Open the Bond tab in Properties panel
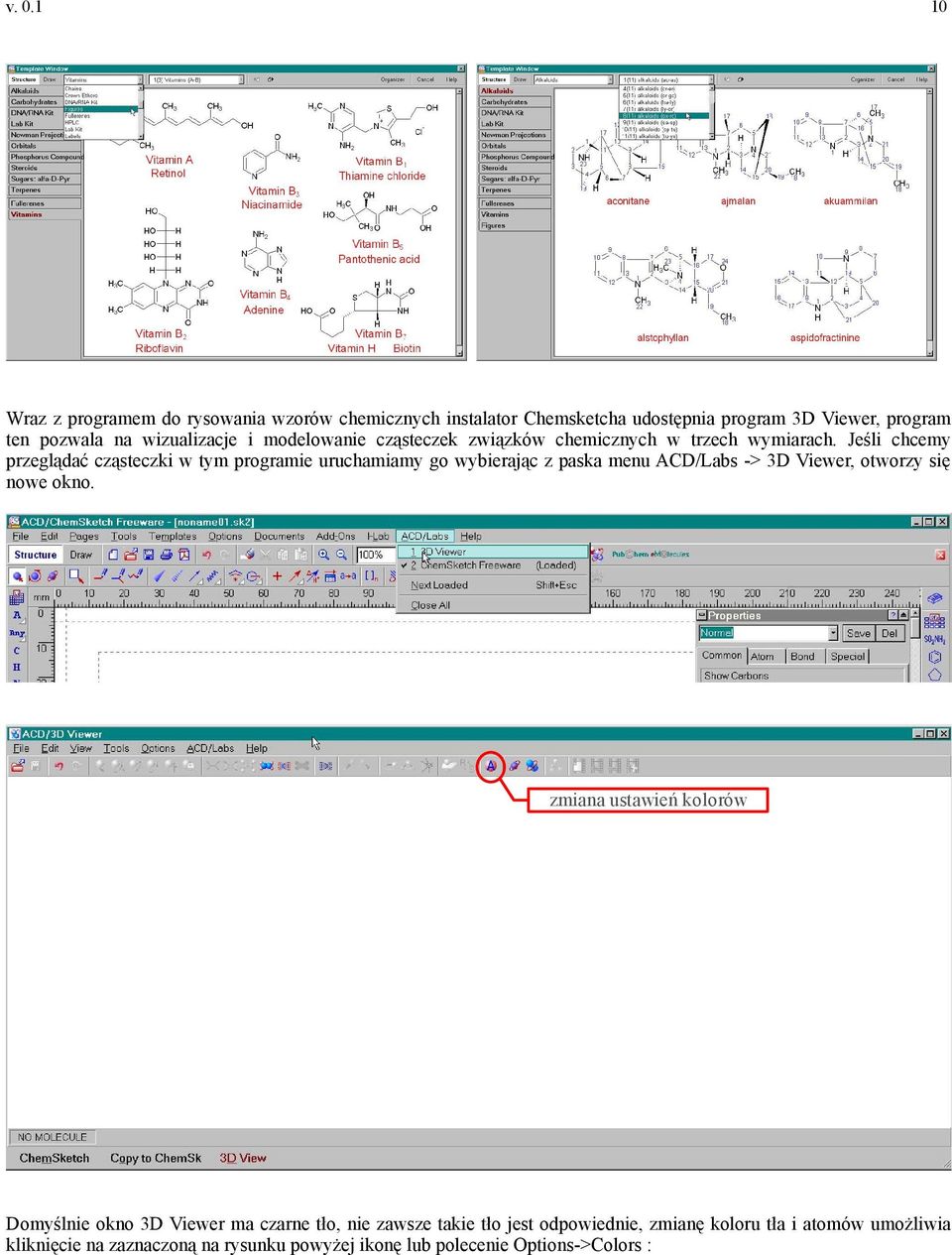Screen dimensions: 952x1255 (x=803, y=656)
